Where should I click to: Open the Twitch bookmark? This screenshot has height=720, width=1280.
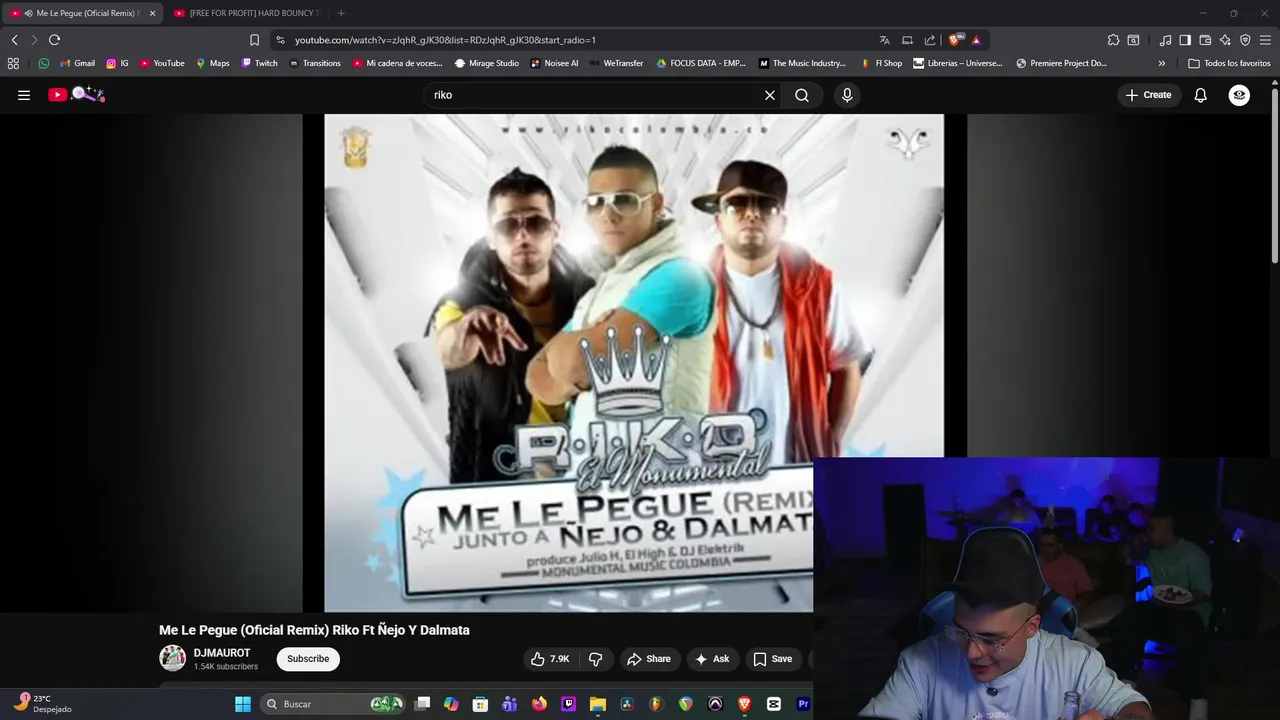coord(259,63)
